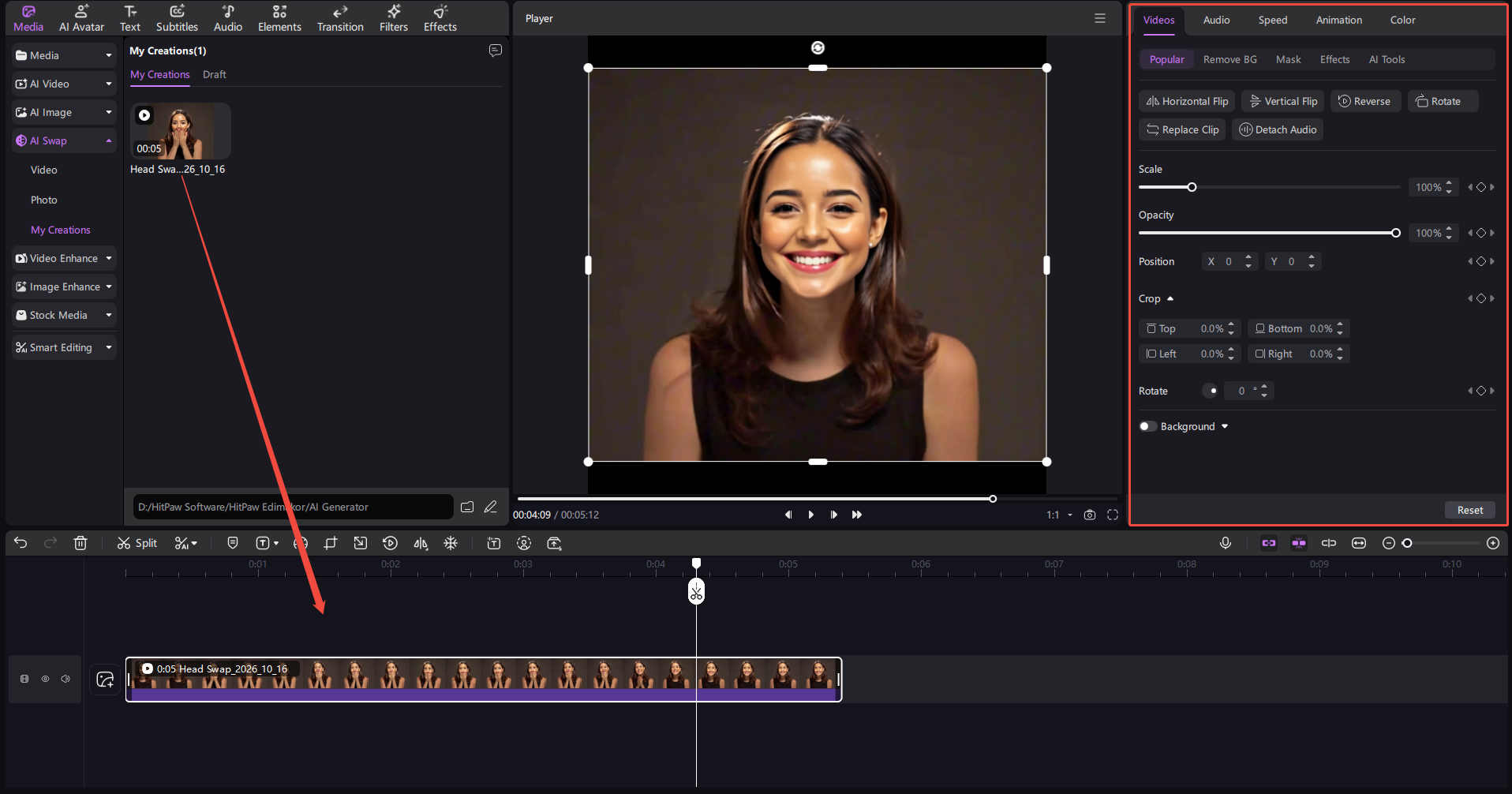Click the Reset button
Viewport: 1512px width, 794px height.
click(1470, 510)
